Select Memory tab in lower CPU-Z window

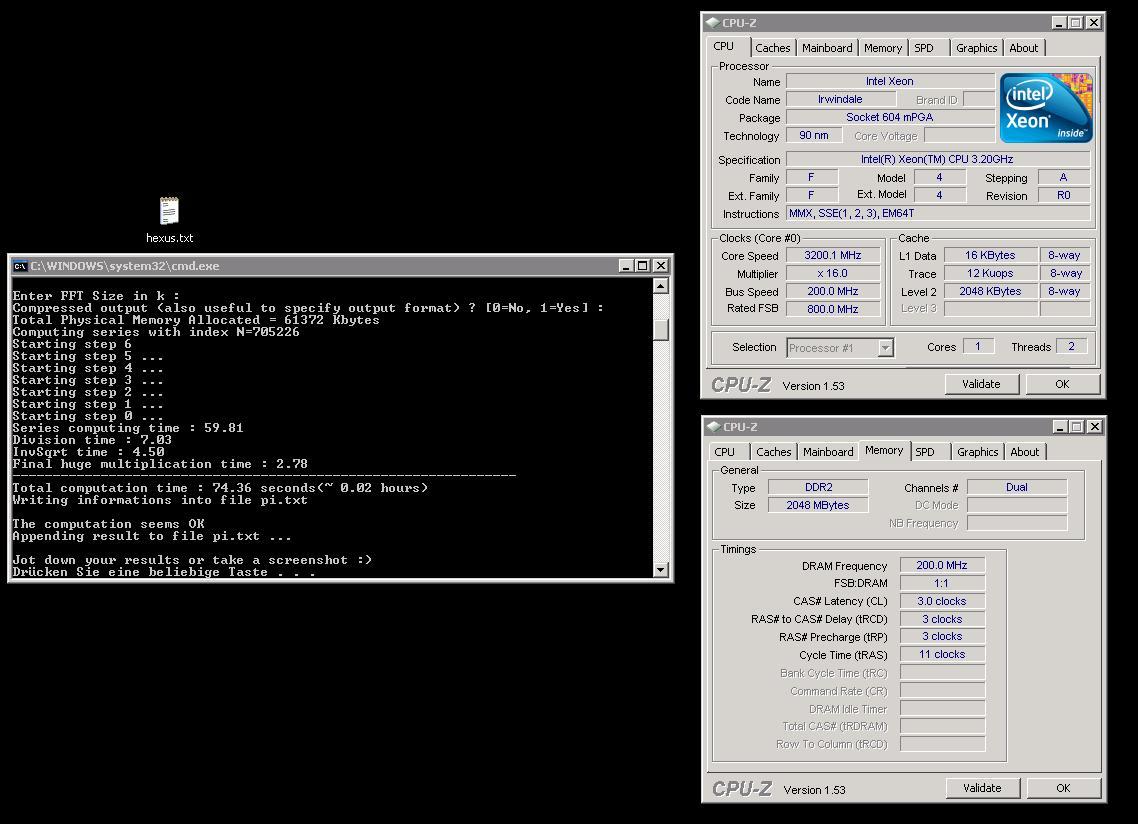tap(883, 450)
